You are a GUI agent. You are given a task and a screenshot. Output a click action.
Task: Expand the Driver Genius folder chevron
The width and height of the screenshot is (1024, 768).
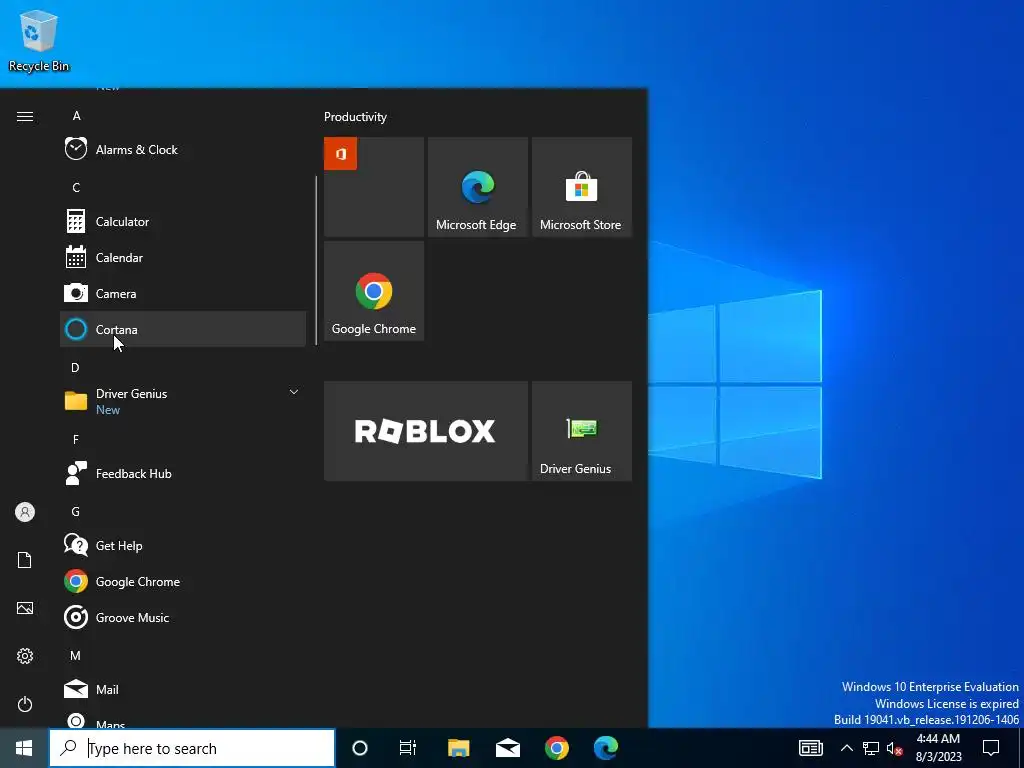[294, 392]
